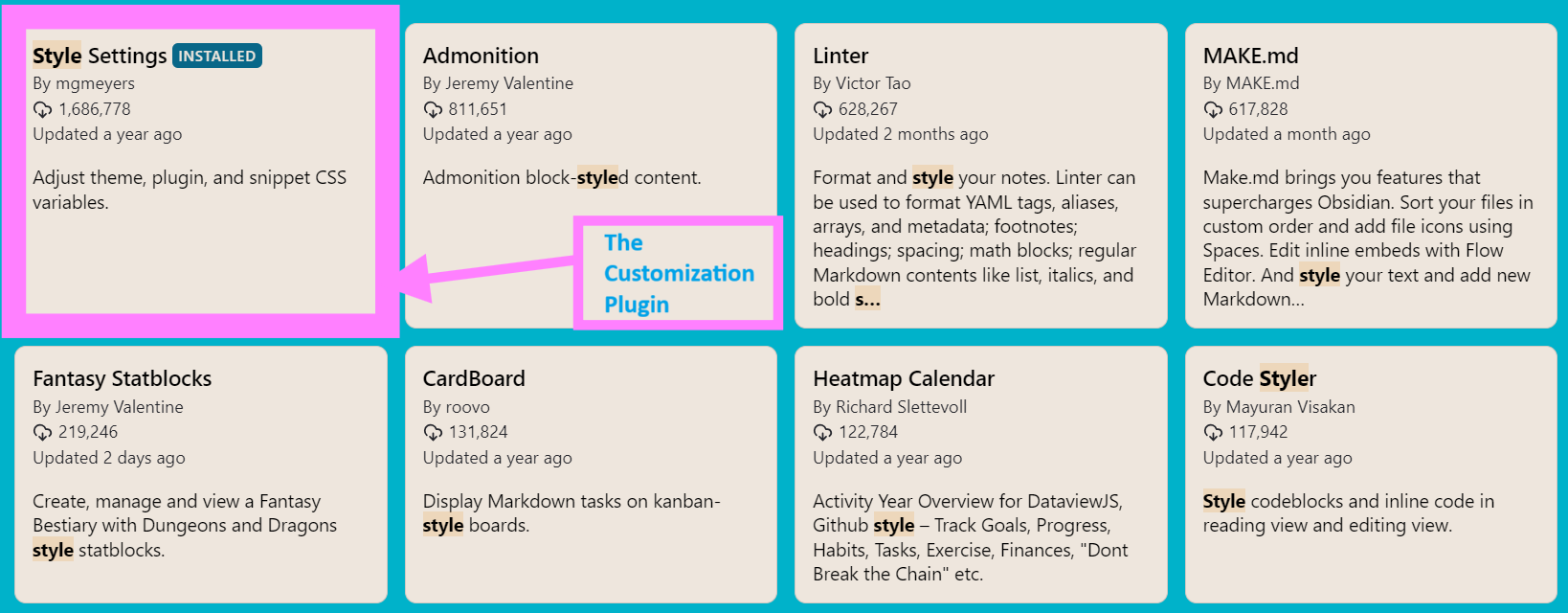The image size is (1568, 613).
Task: Click download icon on Code Styler card
Action: click(1213, 433)
